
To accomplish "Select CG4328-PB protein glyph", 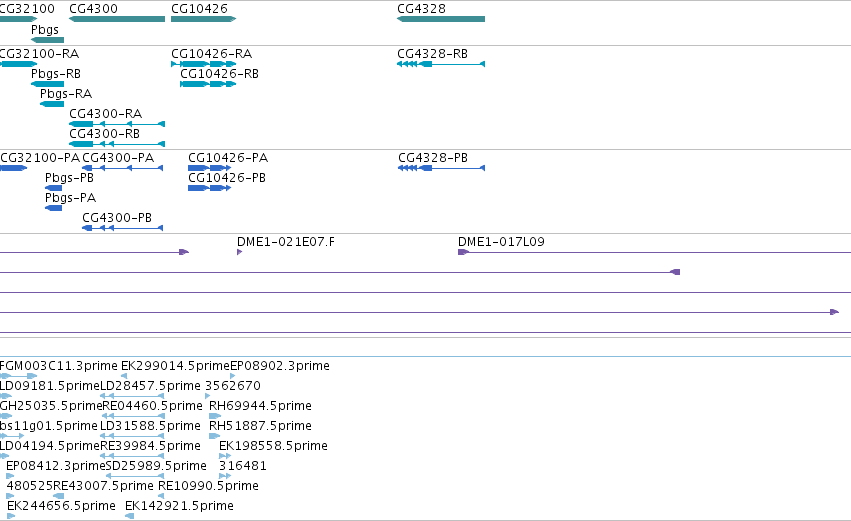I will (441, 168).
